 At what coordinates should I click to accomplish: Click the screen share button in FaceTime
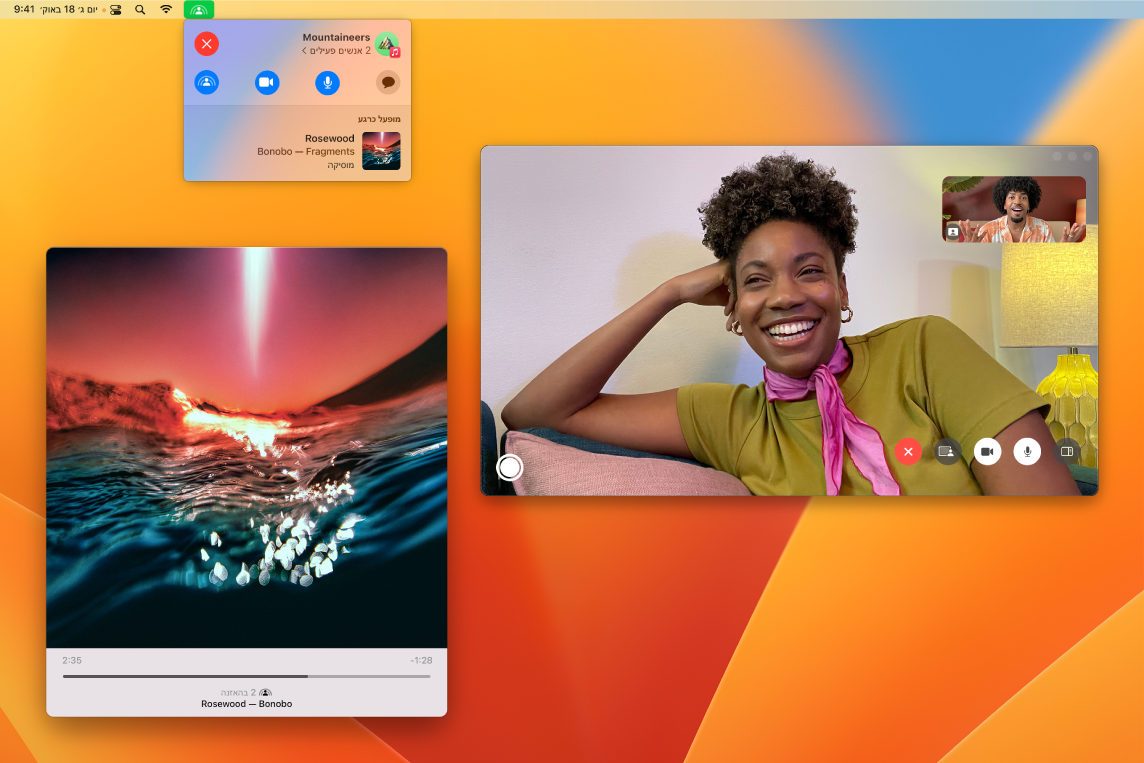click(947, 452)
